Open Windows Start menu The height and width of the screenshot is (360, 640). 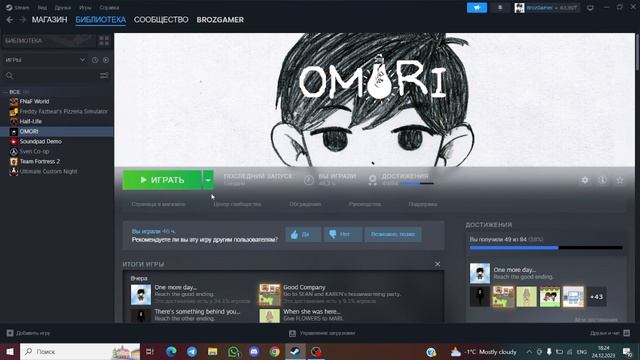[10, 351]
